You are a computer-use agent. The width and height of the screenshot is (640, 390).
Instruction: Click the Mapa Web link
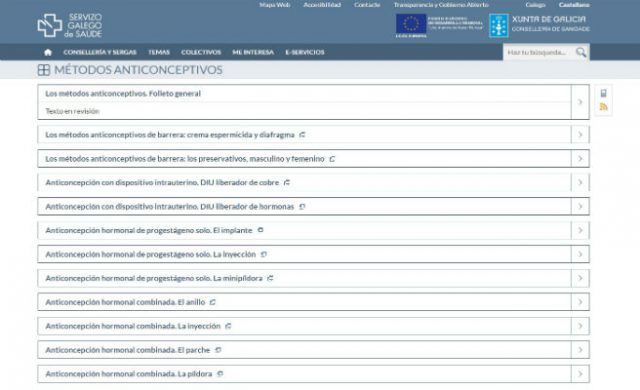(x=275, y=5)
